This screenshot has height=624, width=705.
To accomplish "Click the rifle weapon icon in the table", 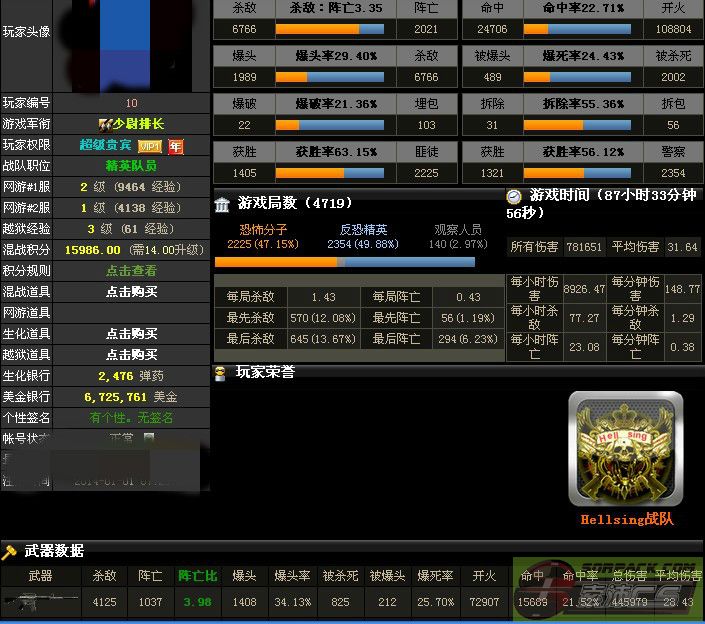I will pos(40,601).
